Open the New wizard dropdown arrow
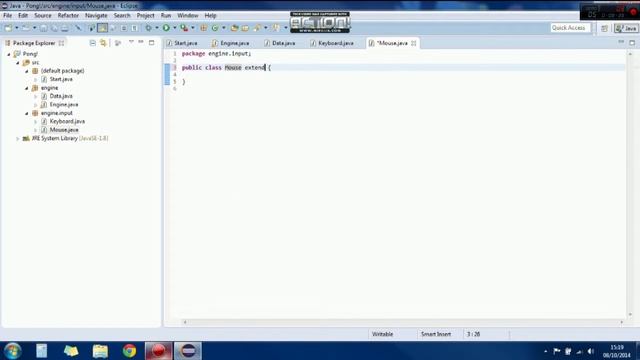Viewport: 640px width, 360px height. pyautogui.click(x=16, y=28)
